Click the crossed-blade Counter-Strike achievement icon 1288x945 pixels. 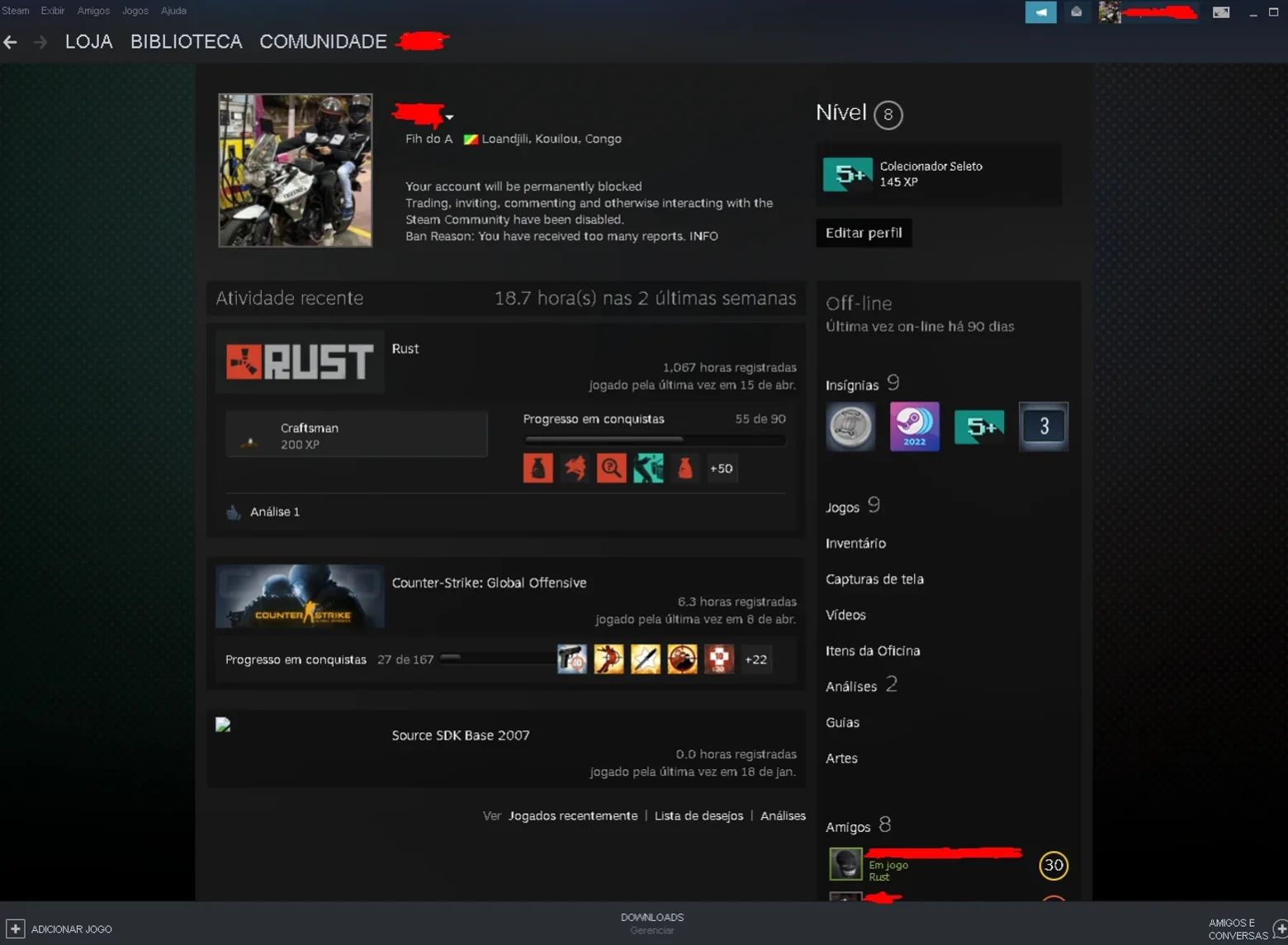[646, 659]
